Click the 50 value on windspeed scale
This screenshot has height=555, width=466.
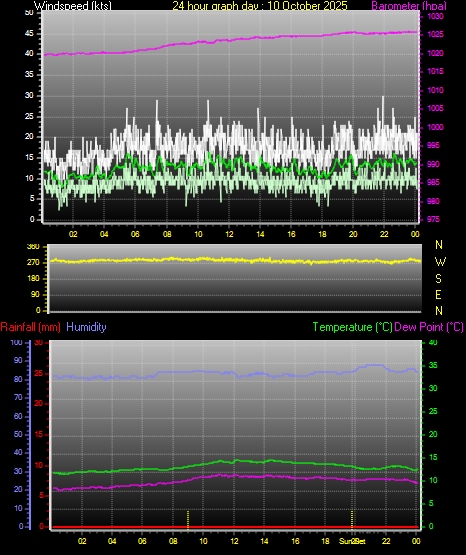29,13
